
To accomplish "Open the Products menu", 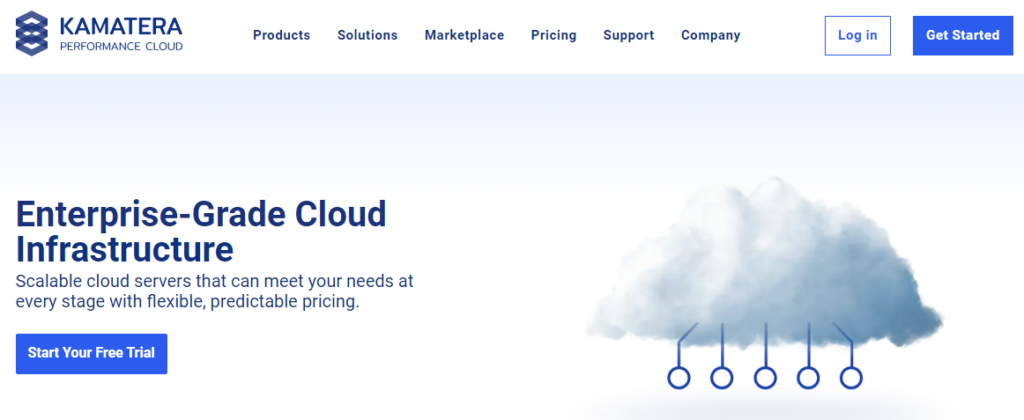I will point(281,35).
